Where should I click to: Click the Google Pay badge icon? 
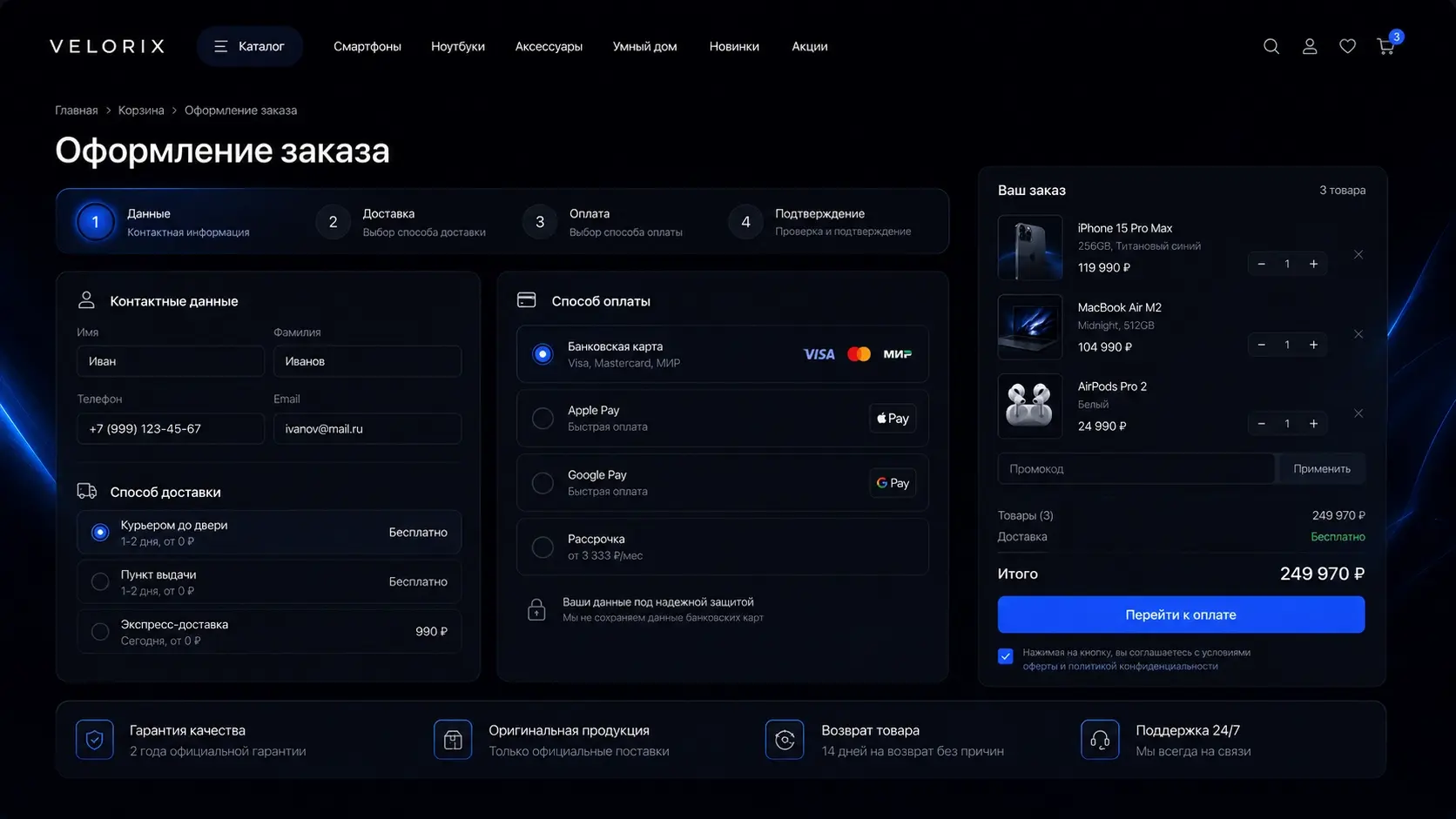[893, 483]
